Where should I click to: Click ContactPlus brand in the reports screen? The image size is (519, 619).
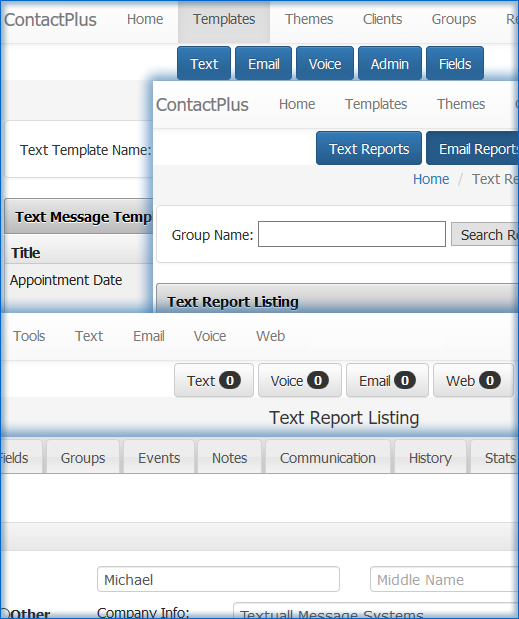tap(202, 105)
